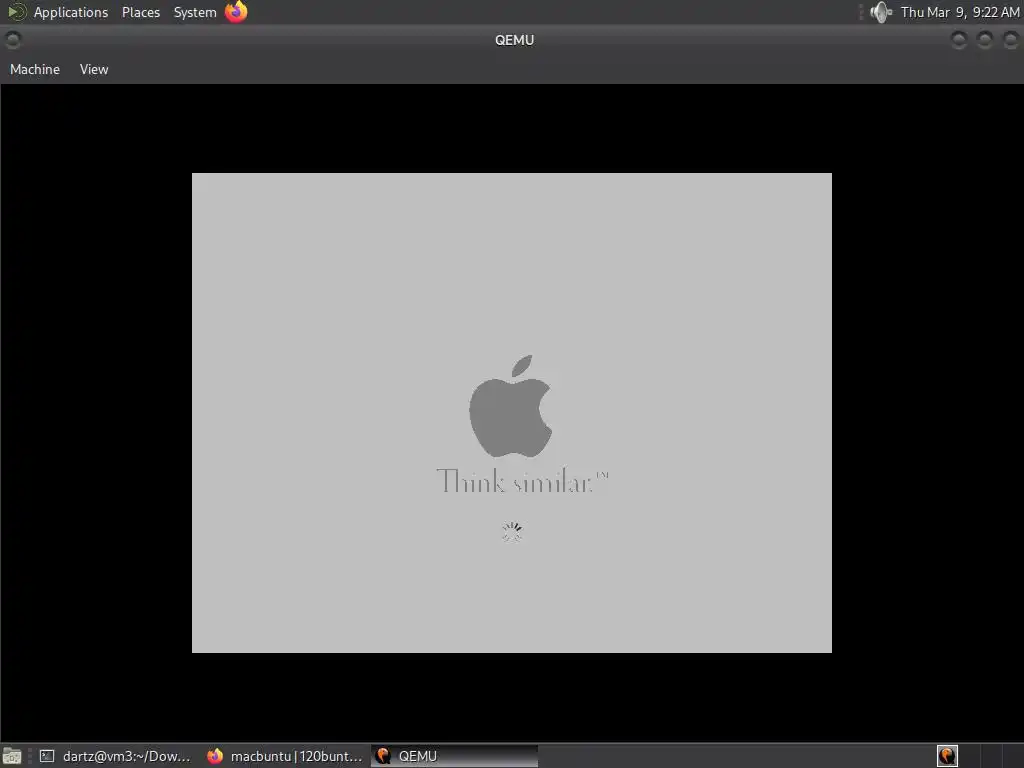Open the clock showing Thu Mar 9

(960, 12)
